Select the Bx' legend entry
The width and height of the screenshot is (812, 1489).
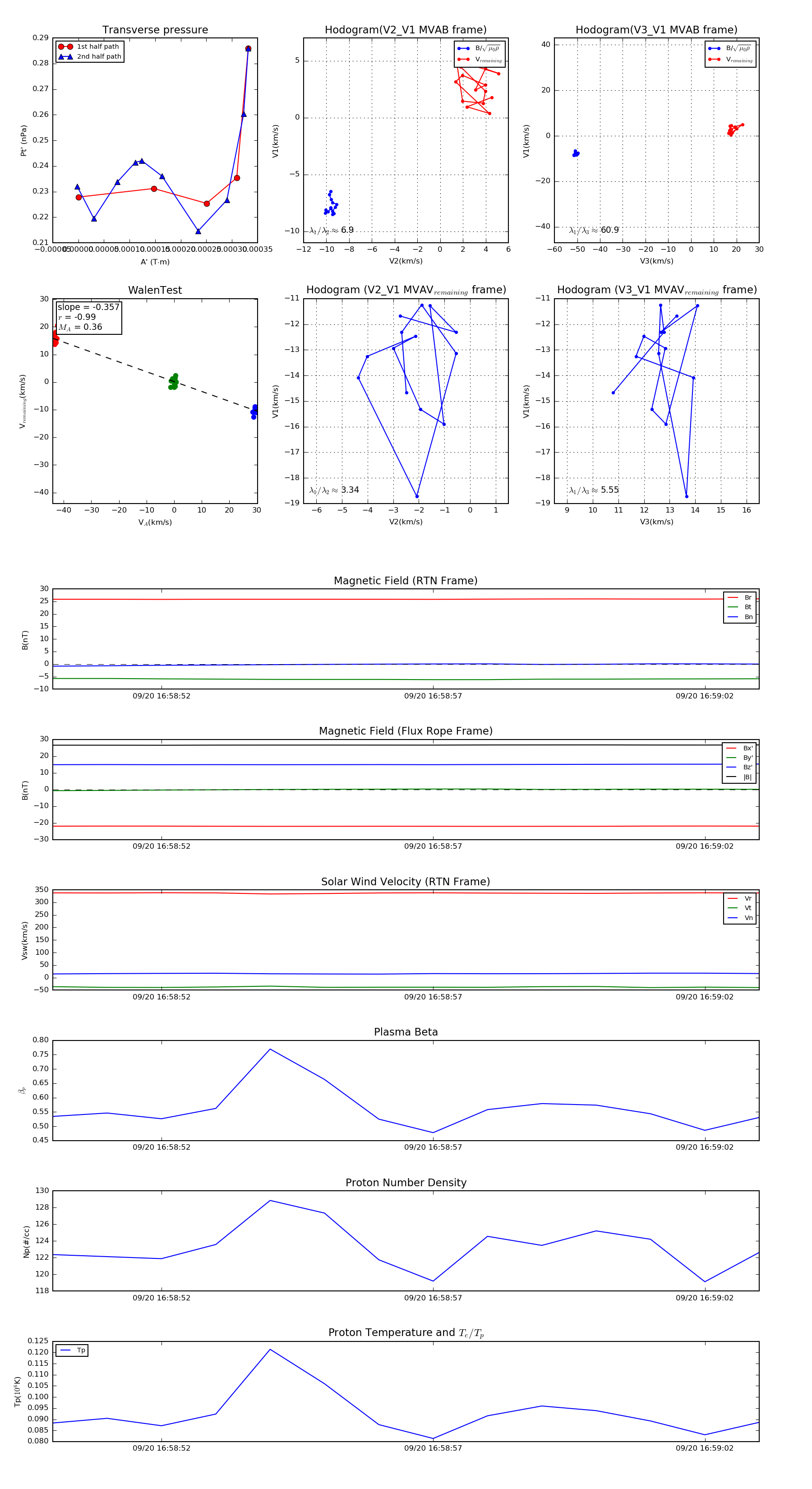[739, 749]
